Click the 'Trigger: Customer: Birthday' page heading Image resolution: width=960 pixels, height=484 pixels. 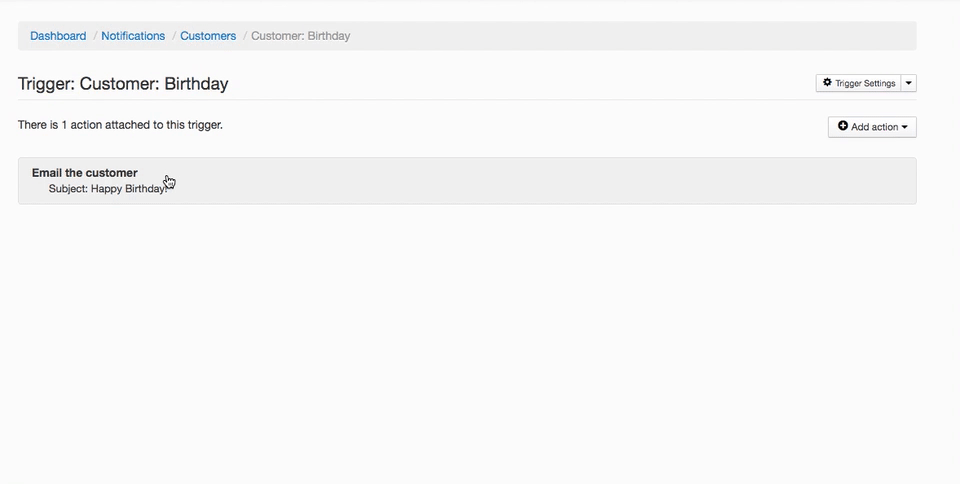123,84
